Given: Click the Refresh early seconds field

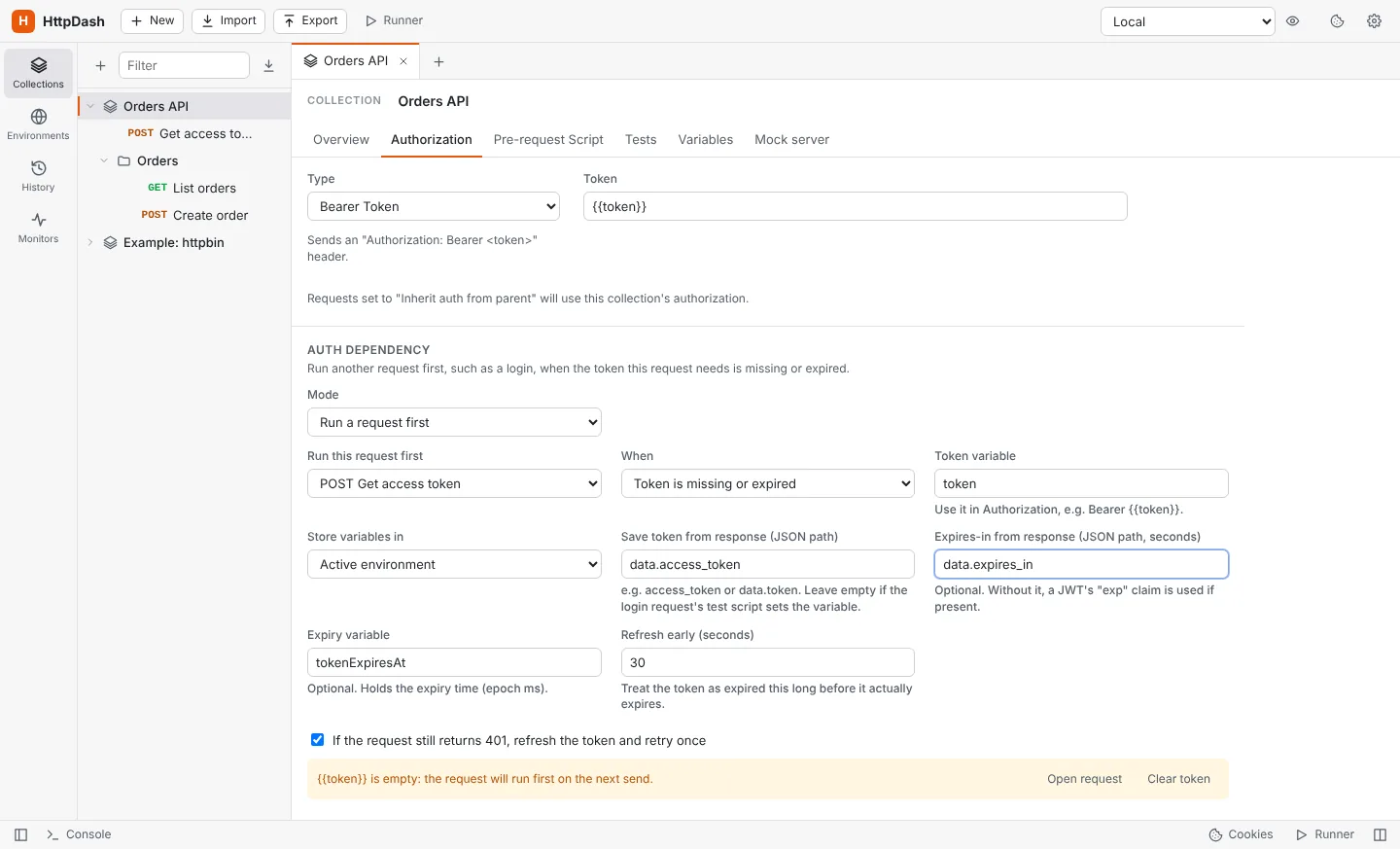Looking at the screenshot, I should click(768, 662).
